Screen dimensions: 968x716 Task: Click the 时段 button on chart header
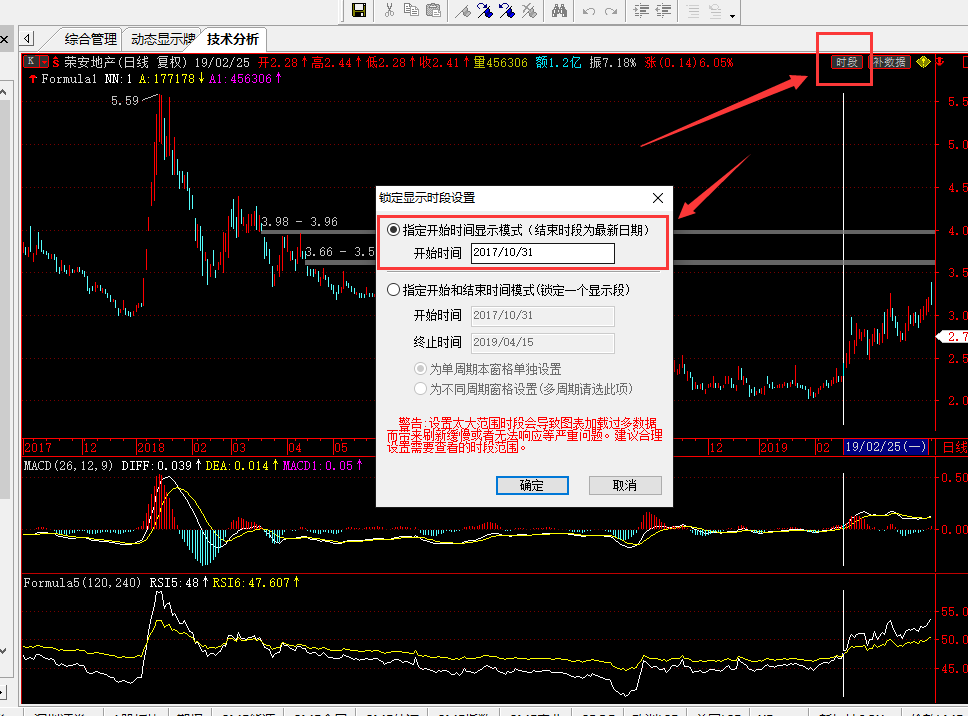[x=846, y=62]
